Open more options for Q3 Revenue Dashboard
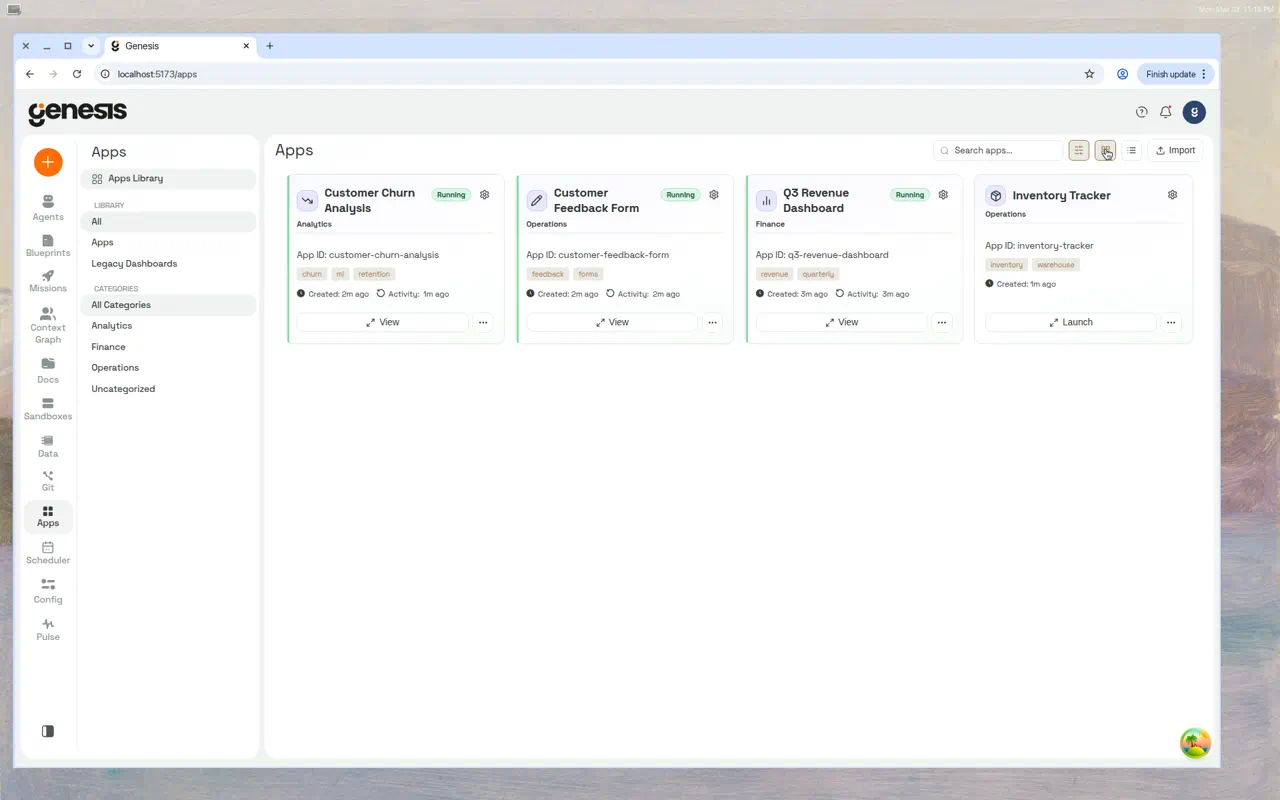The image size is (1280, 800). coord(942,322)
